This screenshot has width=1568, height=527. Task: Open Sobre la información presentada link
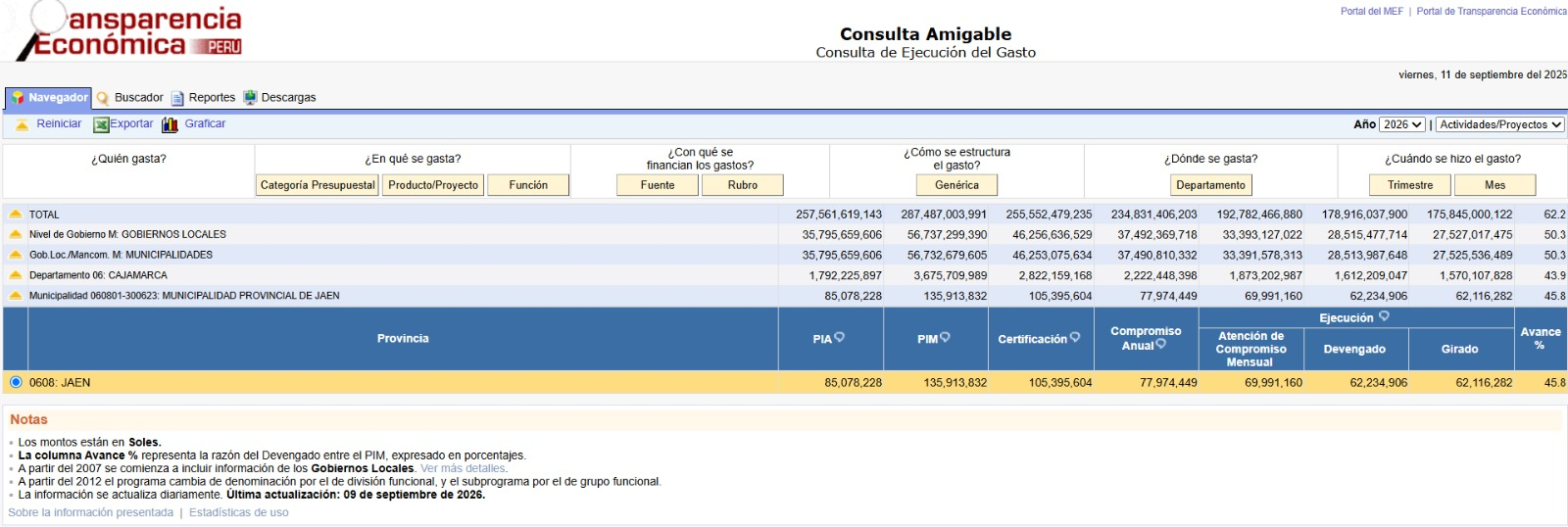tap(90, 512)
